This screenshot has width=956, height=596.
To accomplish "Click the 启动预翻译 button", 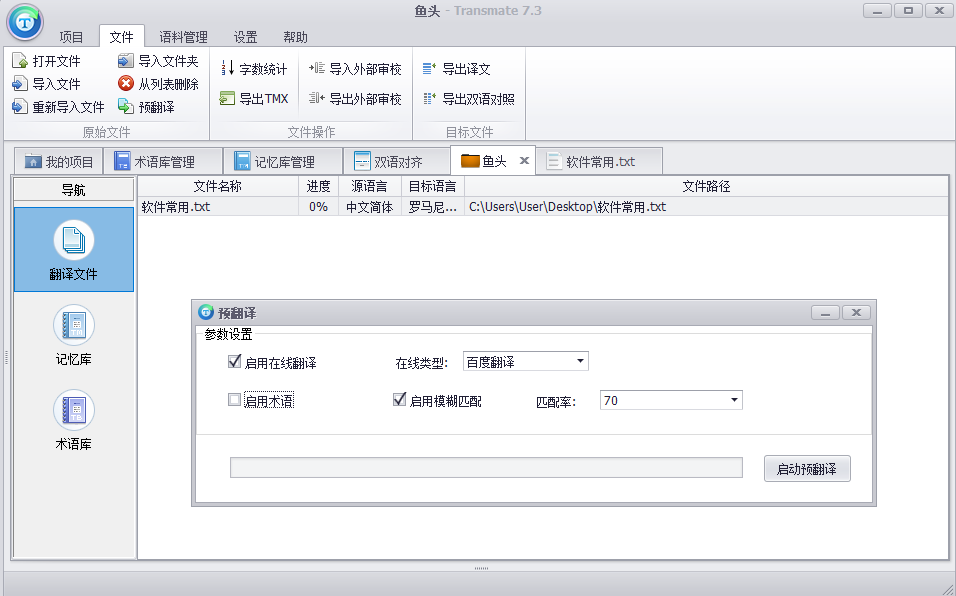I will coord(807,469).
